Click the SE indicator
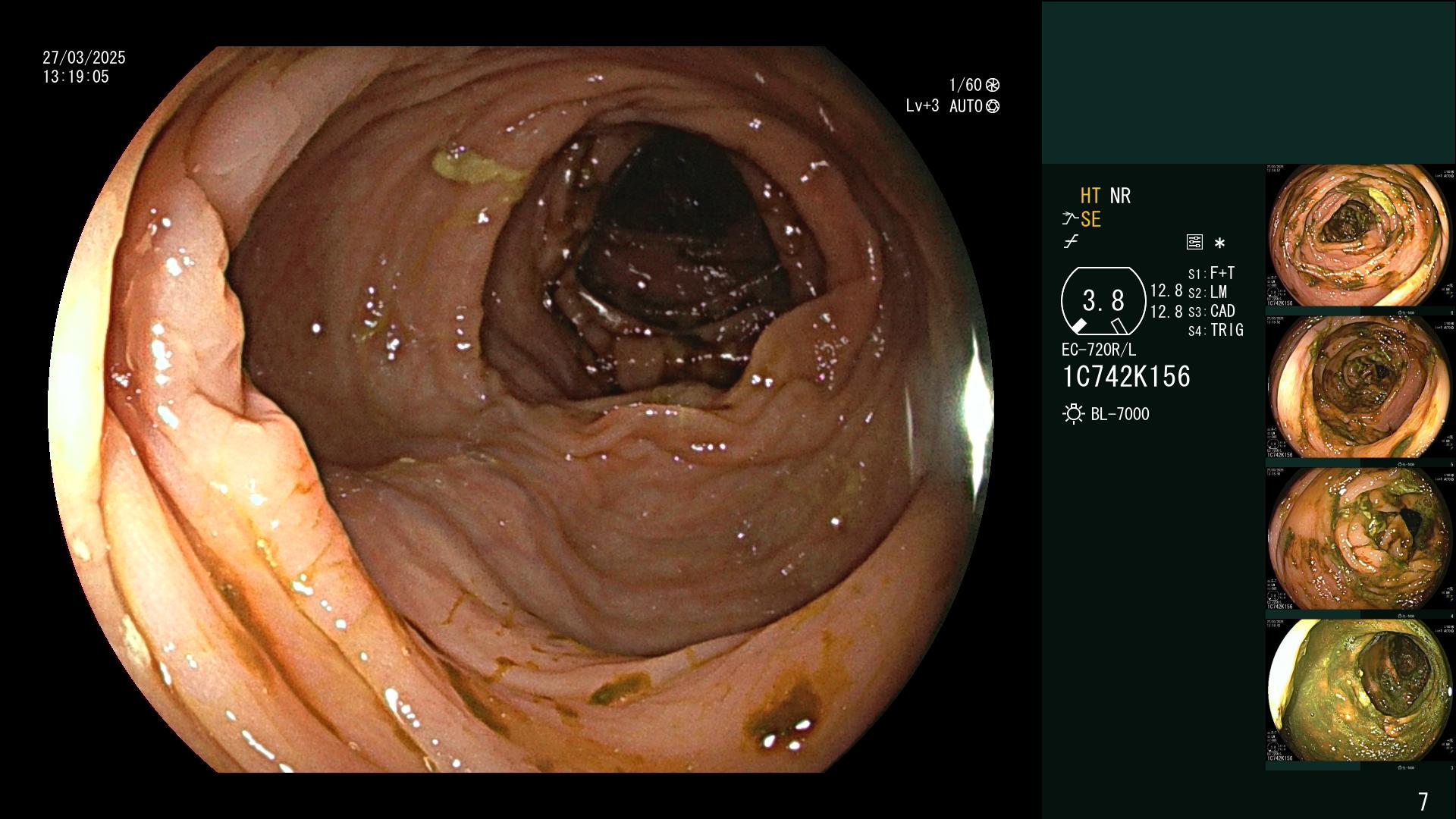Viewport: 1456px width, 819px height. [x=1090, y=220]
